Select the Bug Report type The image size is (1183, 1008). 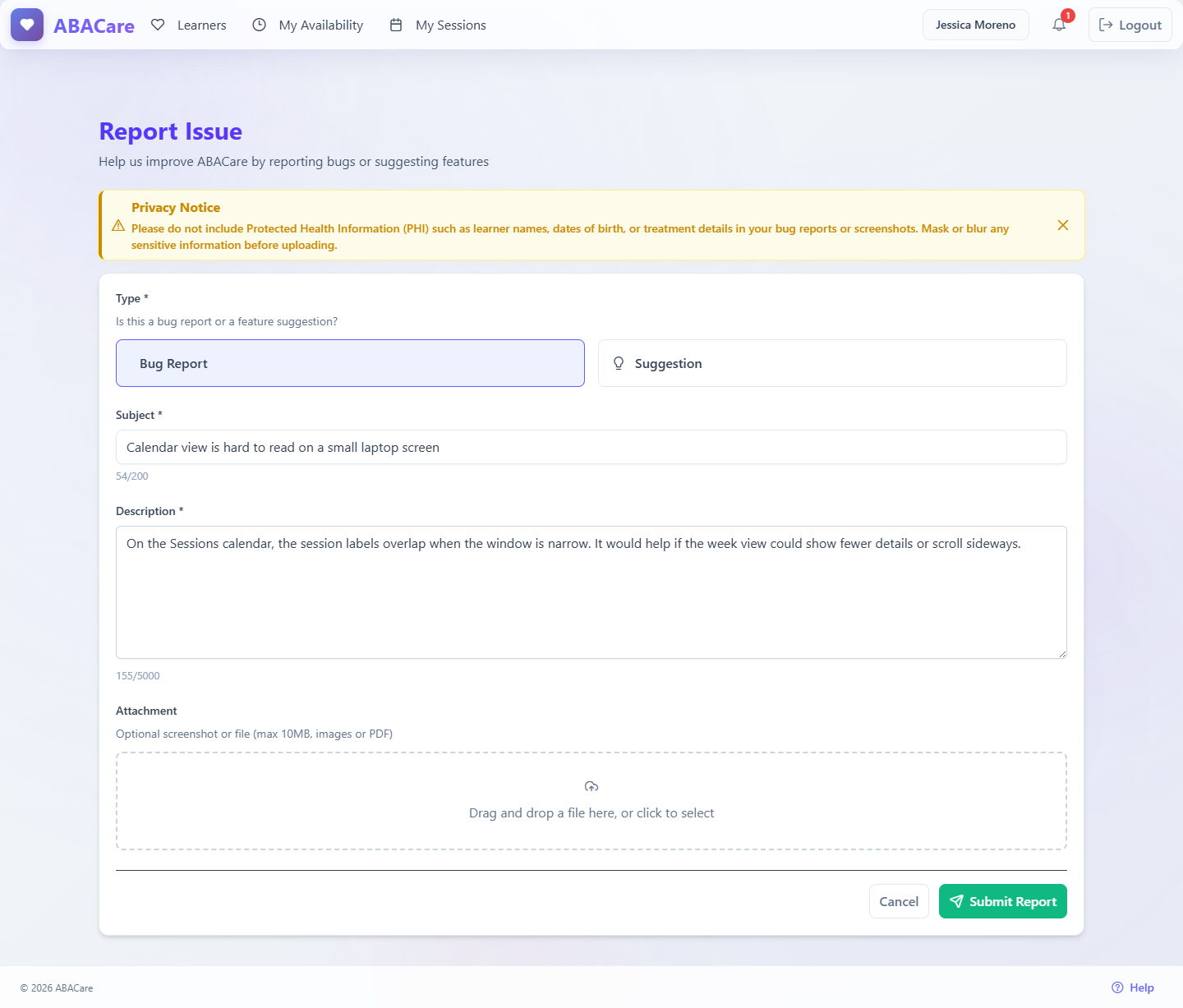click(x=350, y=363)
